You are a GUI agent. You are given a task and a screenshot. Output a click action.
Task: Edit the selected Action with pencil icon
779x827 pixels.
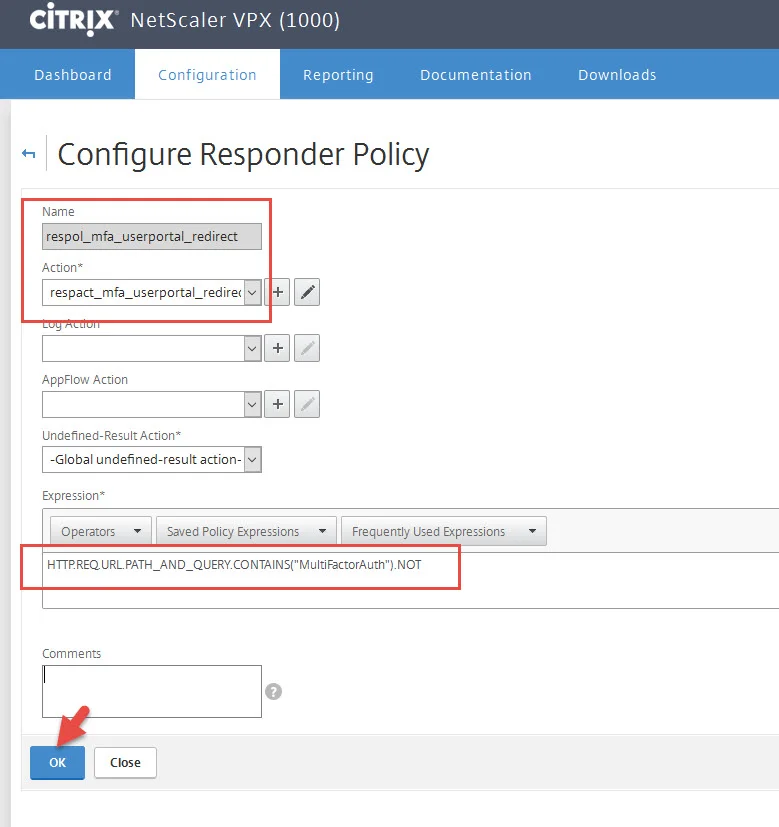click(307, 292)
